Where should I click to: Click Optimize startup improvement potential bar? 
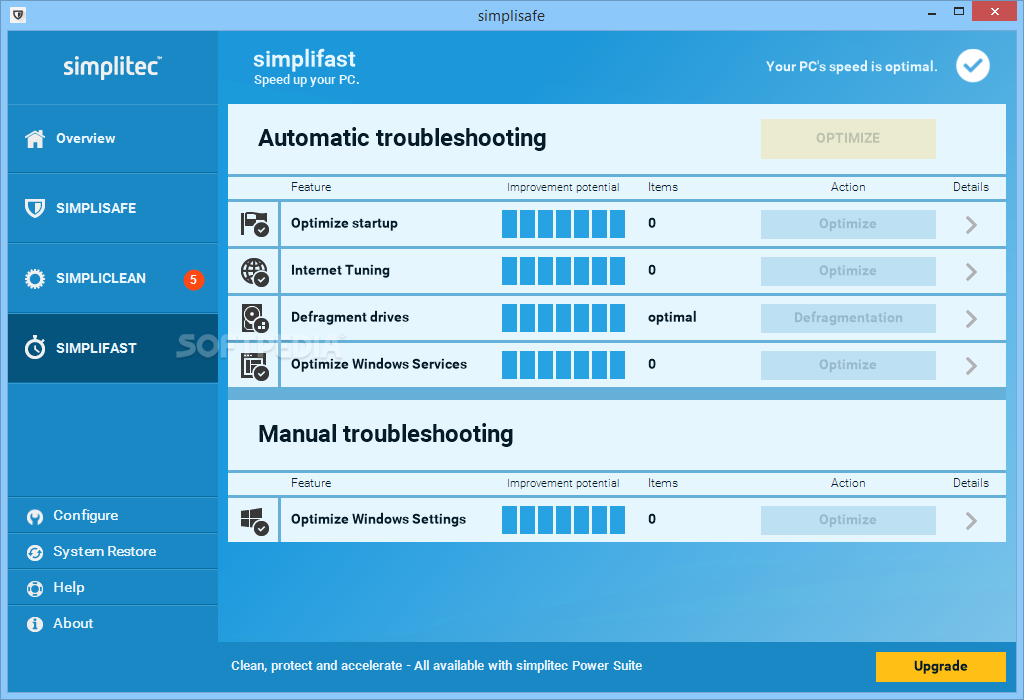click(563, 224)
